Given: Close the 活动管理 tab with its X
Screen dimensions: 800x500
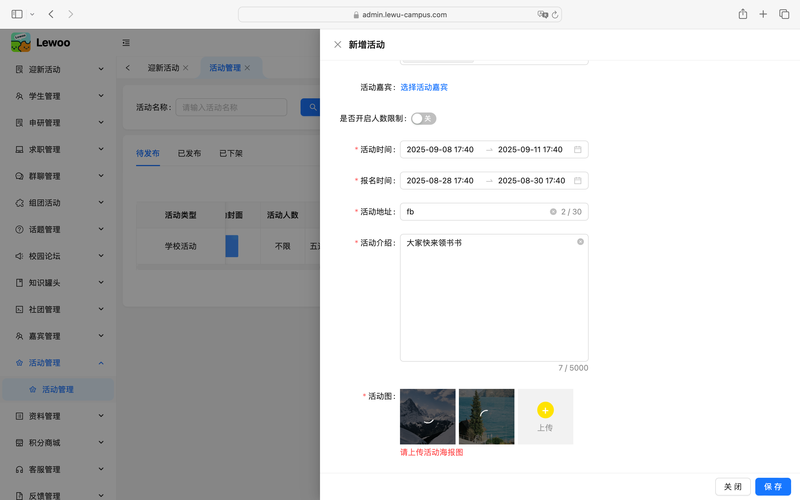Looking at the screenshot, I should [248, 68].
